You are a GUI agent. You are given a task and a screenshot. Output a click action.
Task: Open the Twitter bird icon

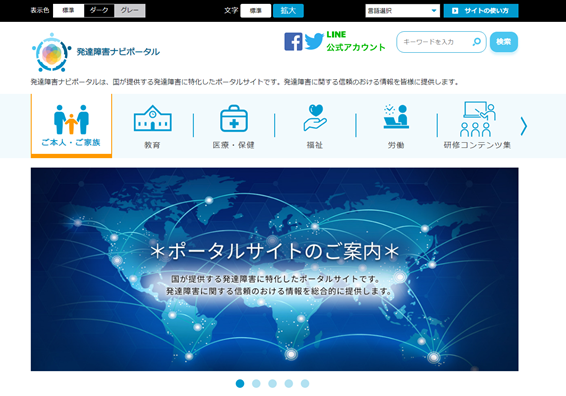[314, 41]
